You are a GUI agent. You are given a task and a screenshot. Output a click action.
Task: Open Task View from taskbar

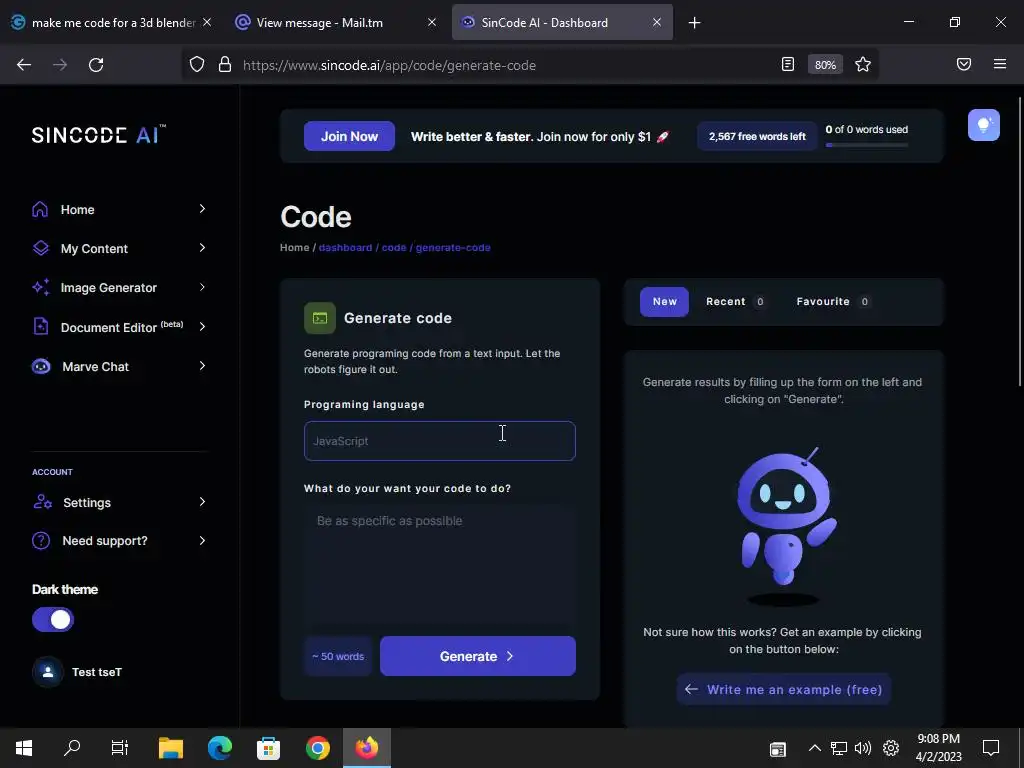coord(120,748)
